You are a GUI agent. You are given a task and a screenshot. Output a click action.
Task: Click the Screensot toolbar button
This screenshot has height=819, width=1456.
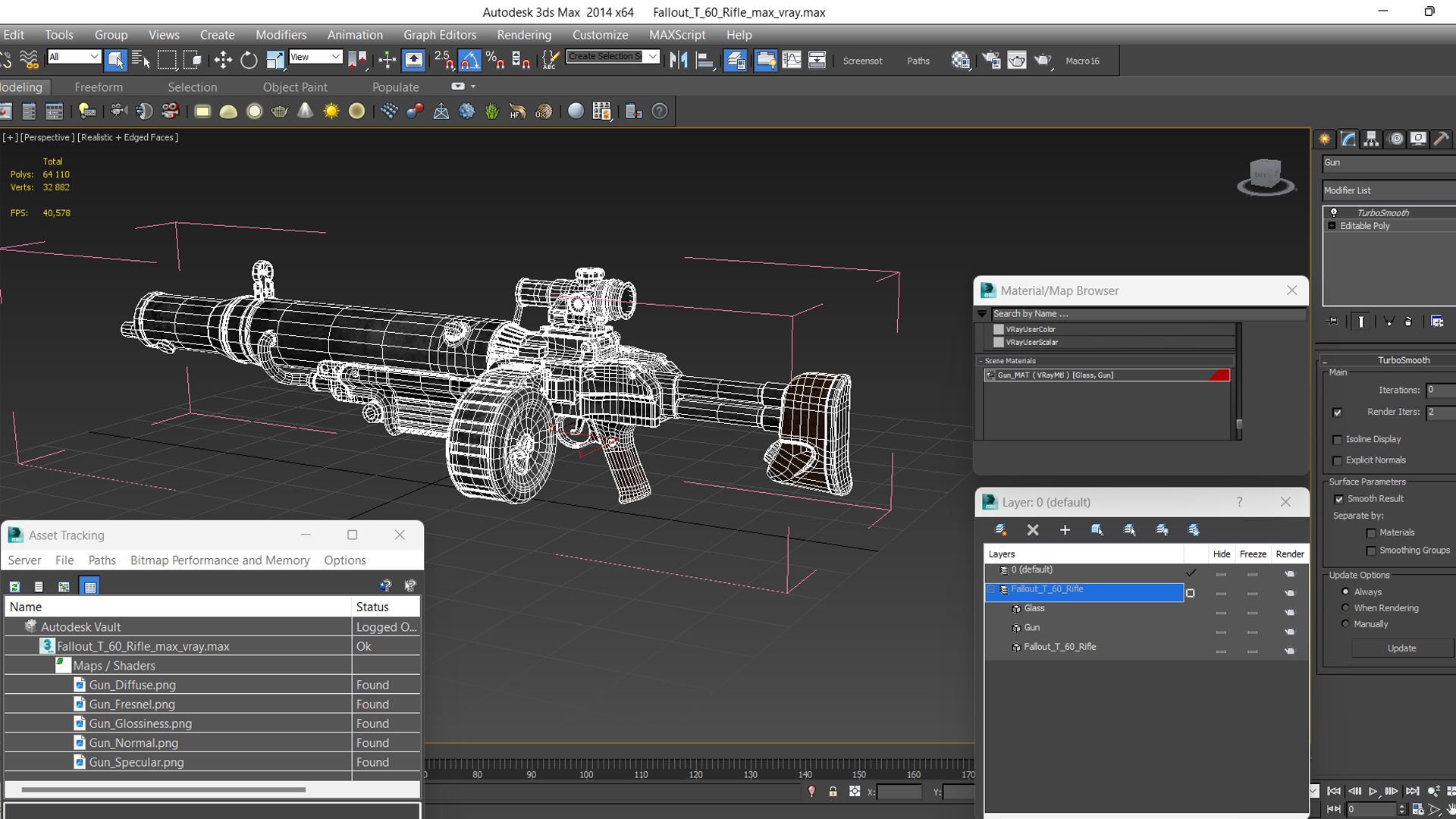(862, 61)
